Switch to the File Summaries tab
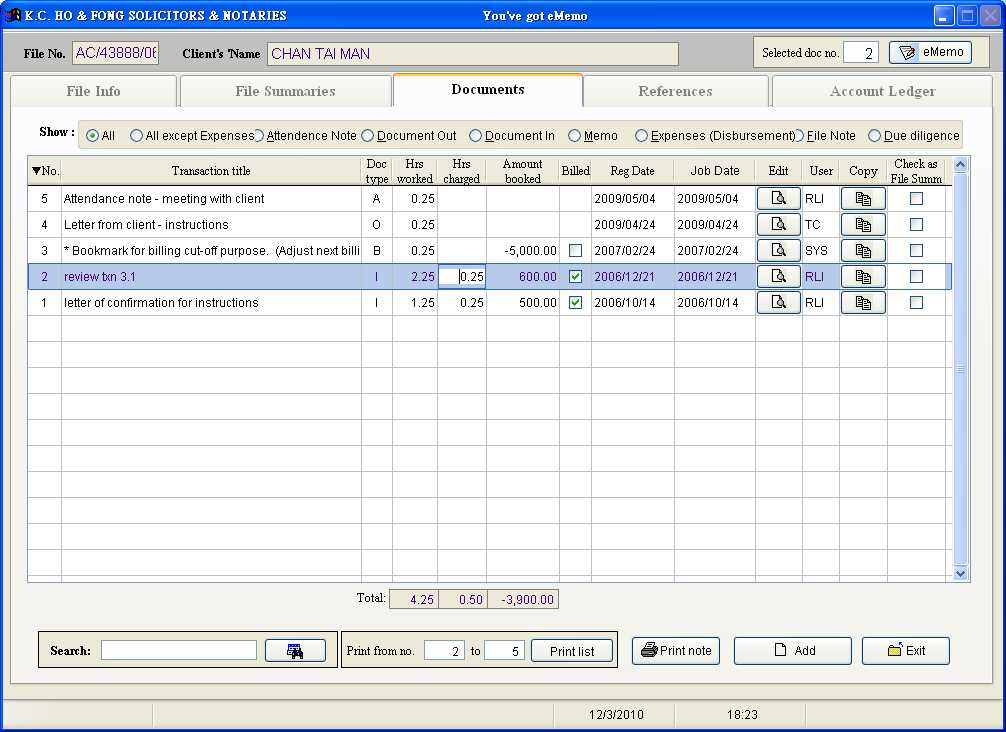The height and width of the screenshot is (732, 1006). [x=285, y=91]
